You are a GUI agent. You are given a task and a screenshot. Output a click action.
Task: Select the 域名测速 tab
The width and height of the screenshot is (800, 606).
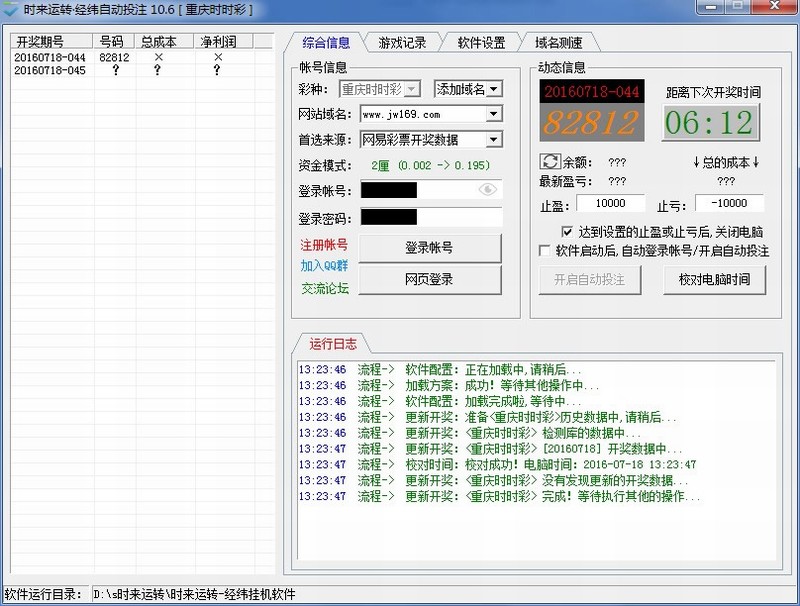(x=560, y=42)
